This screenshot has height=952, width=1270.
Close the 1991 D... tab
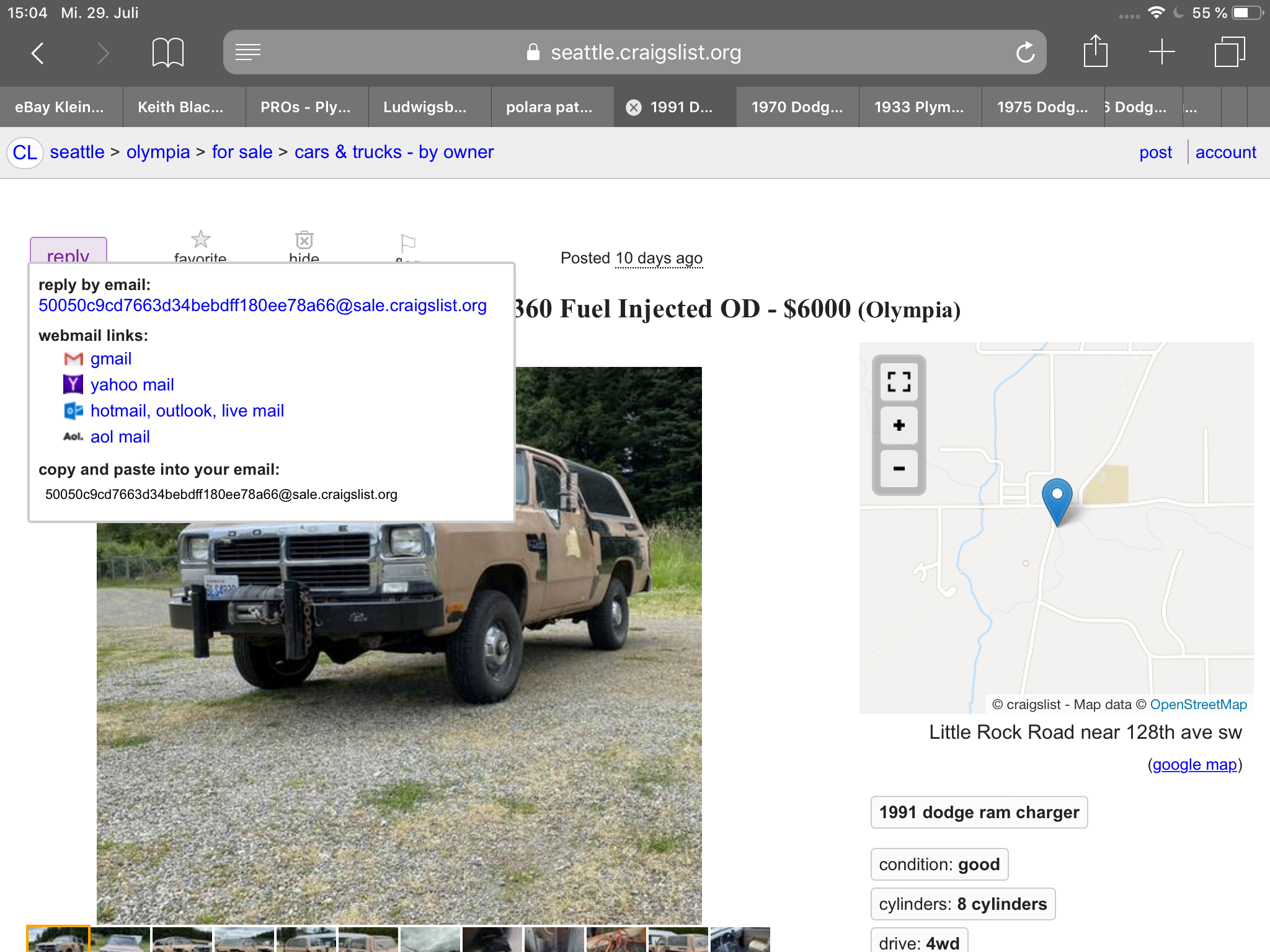coord(633,108)
